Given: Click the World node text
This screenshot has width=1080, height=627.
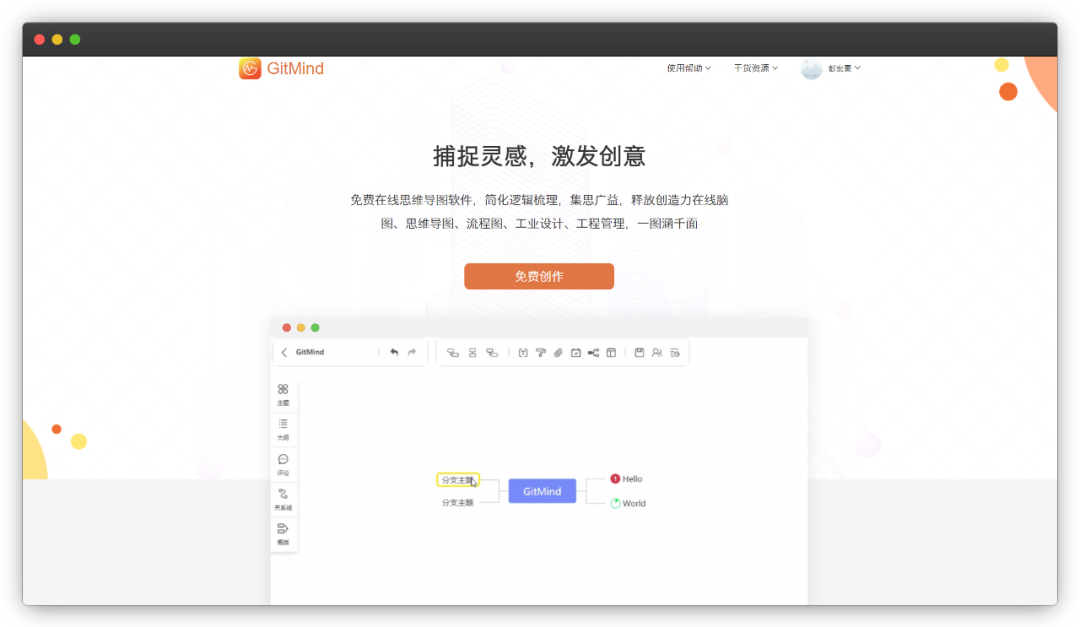Looking at the screenshot, I should tap(634, 504).
